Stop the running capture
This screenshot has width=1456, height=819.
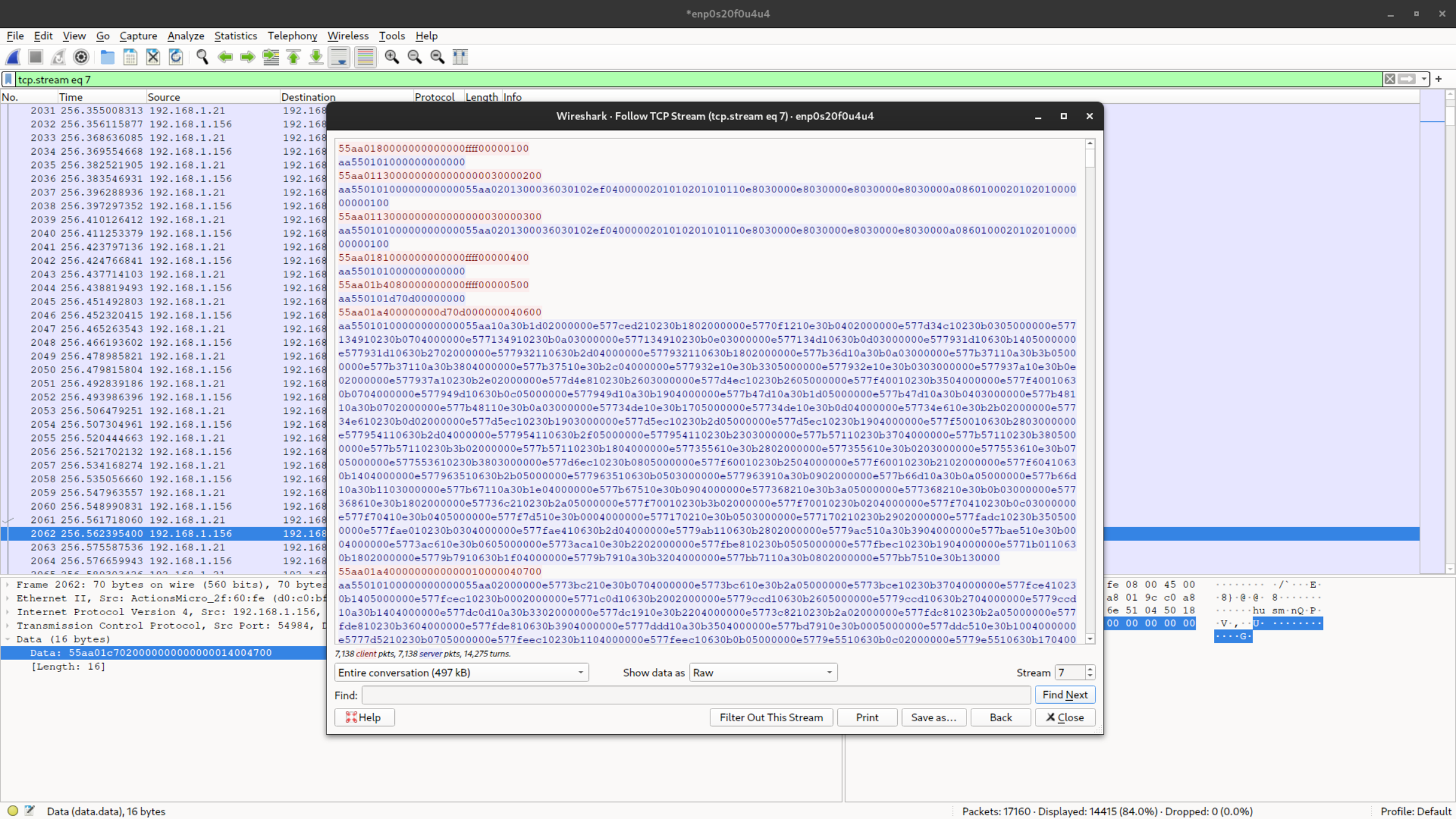(36, 57)
